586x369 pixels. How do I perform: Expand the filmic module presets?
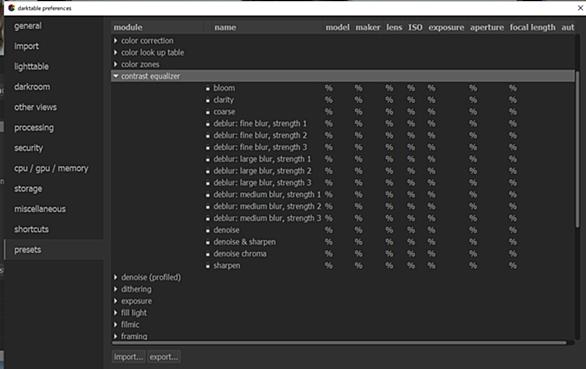click(116, 325)
